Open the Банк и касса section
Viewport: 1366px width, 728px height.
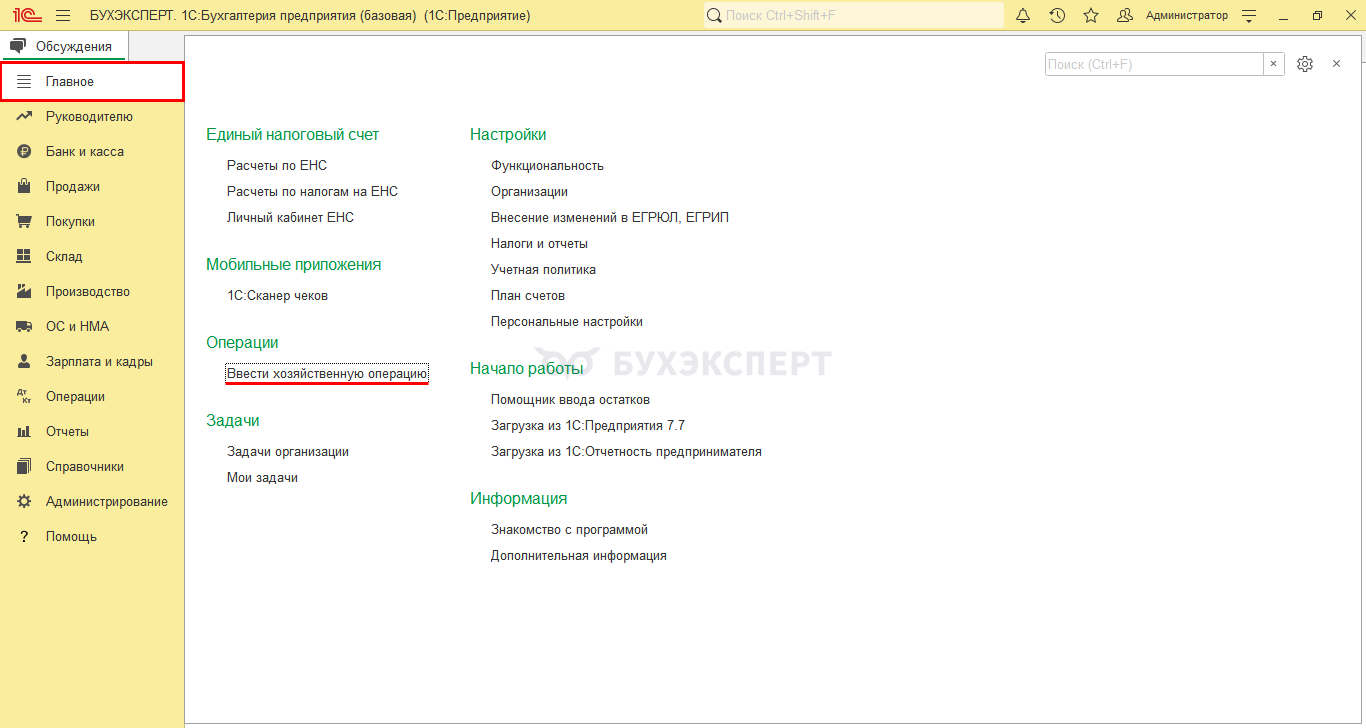point(92,152)
